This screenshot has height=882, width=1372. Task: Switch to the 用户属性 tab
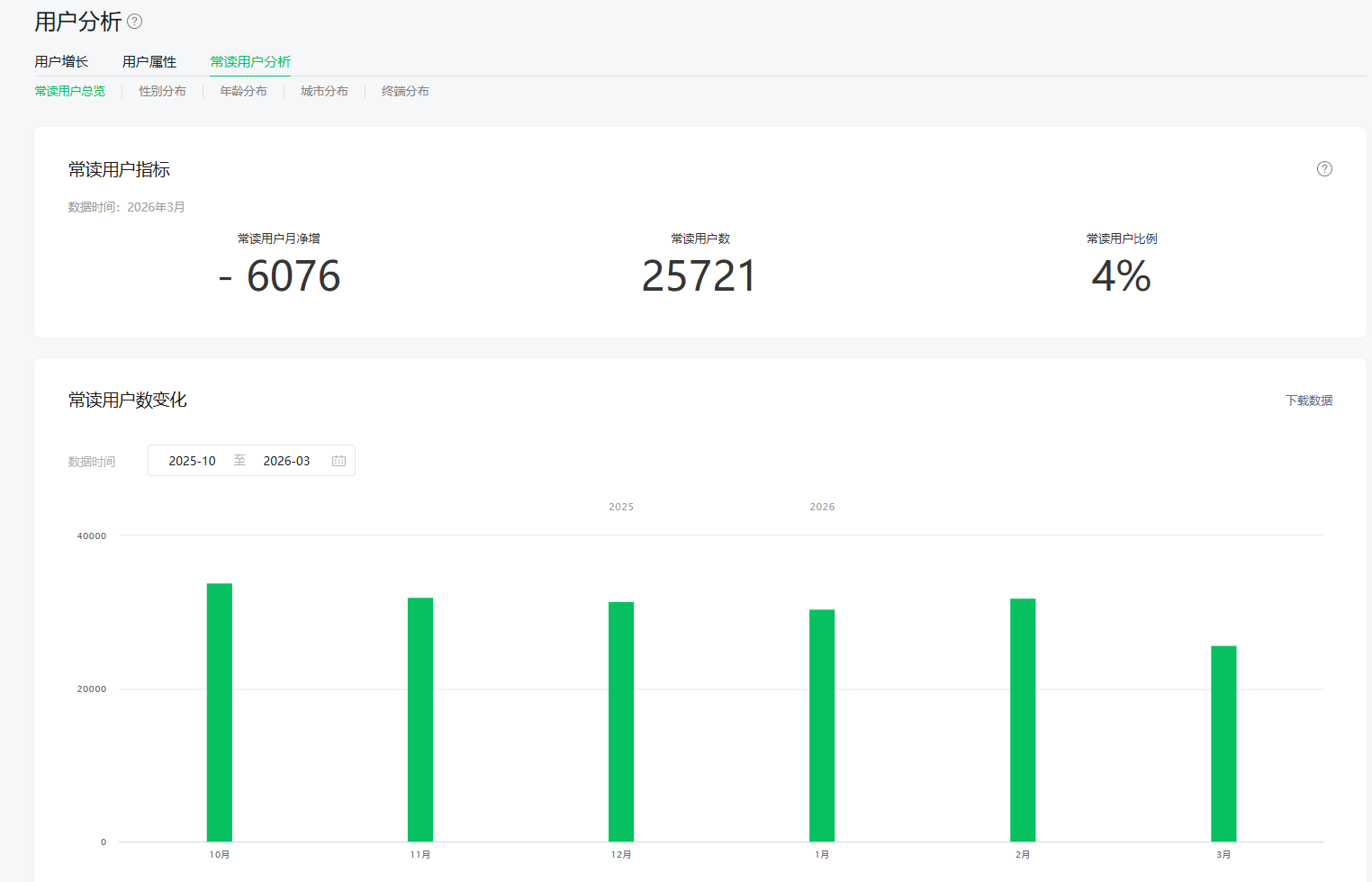[149, 62]
